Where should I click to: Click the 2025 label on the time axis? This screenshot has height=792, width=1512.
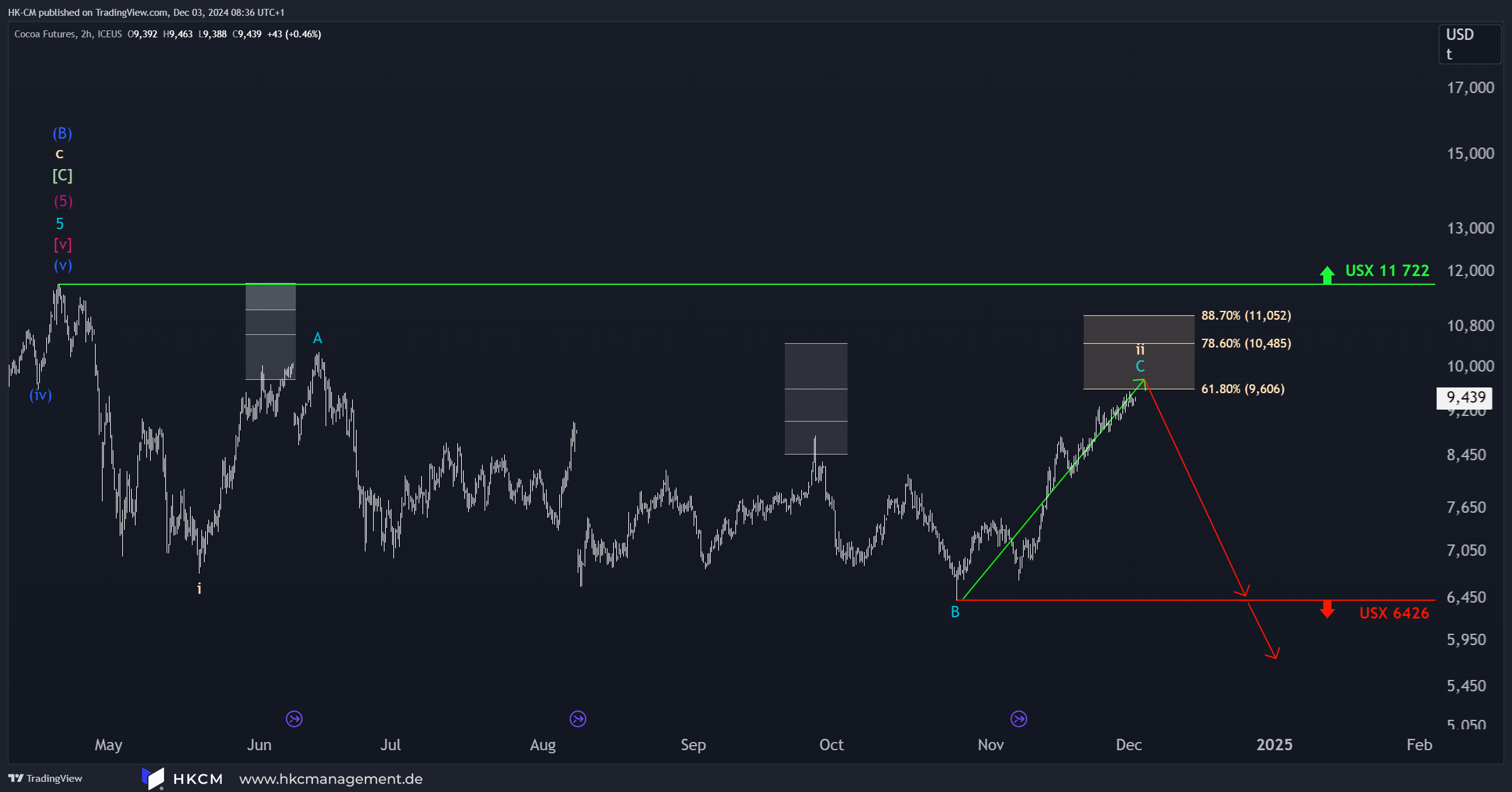point(1274,745)
